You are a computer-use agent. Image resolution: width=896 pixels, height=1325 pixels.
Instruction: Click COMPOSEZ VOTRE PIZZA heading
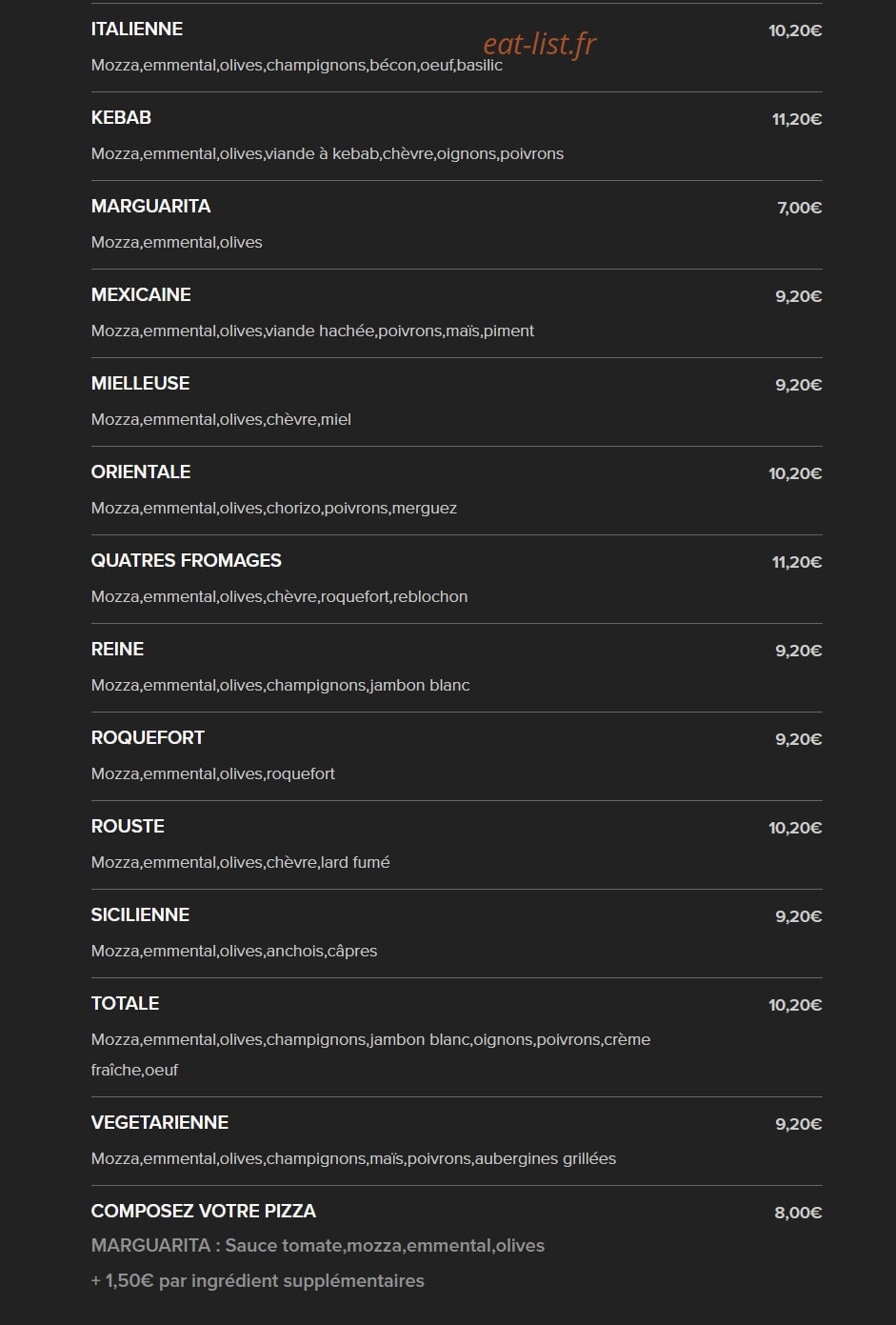pos(204,1212)
